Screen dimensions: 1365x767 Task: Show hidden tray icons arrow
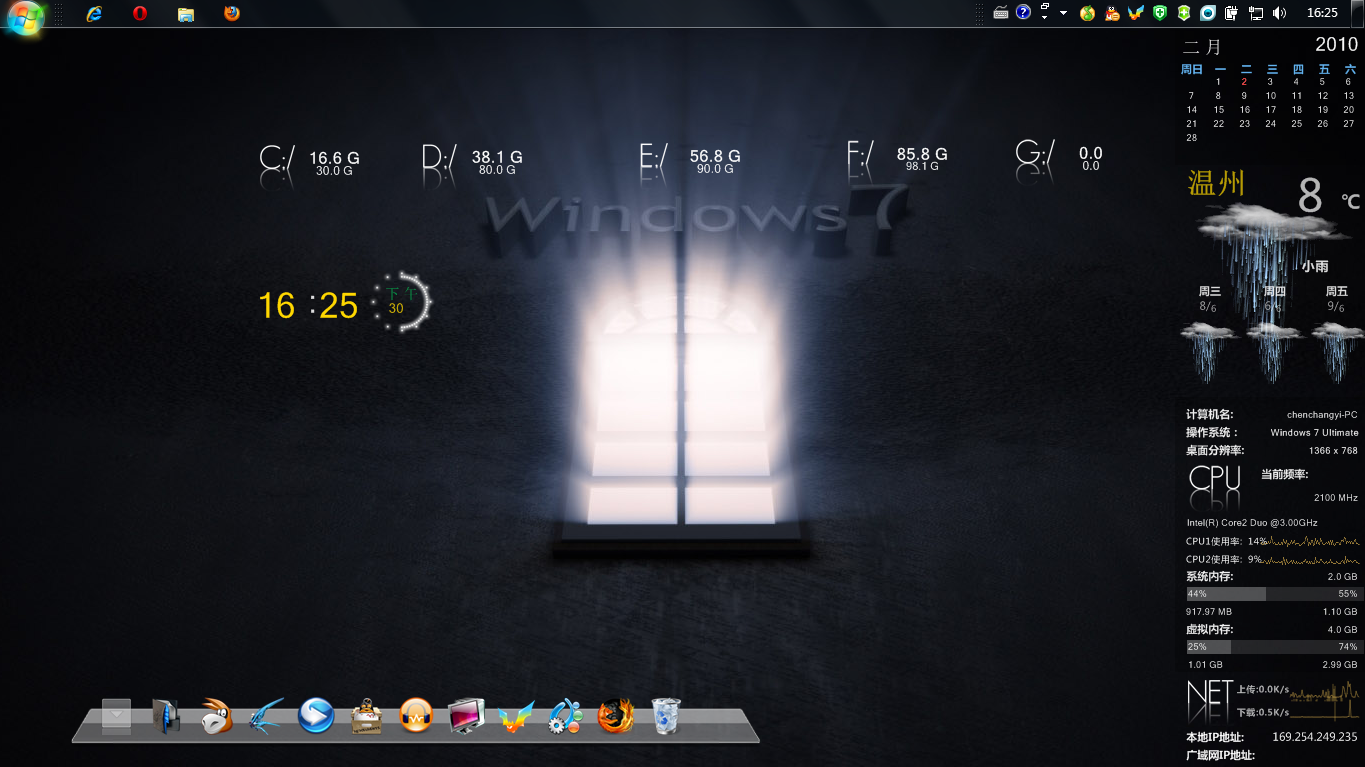click(1063, 13)
